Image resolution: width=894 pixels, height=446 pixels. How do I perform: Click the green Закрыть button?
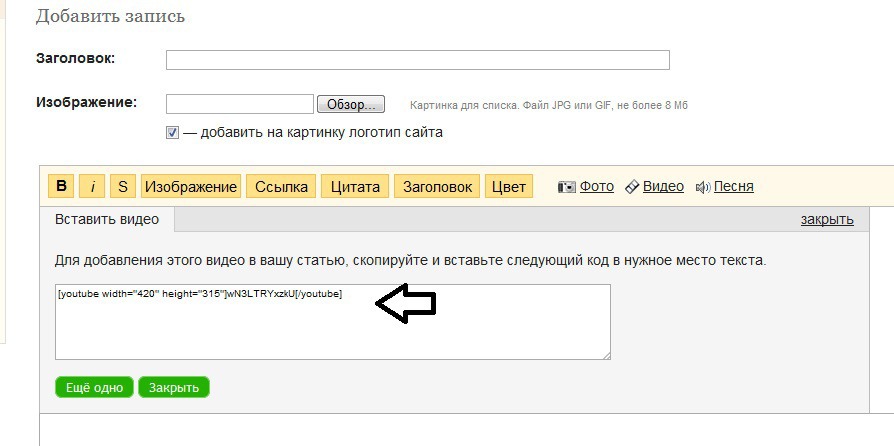tap(174, 388)
